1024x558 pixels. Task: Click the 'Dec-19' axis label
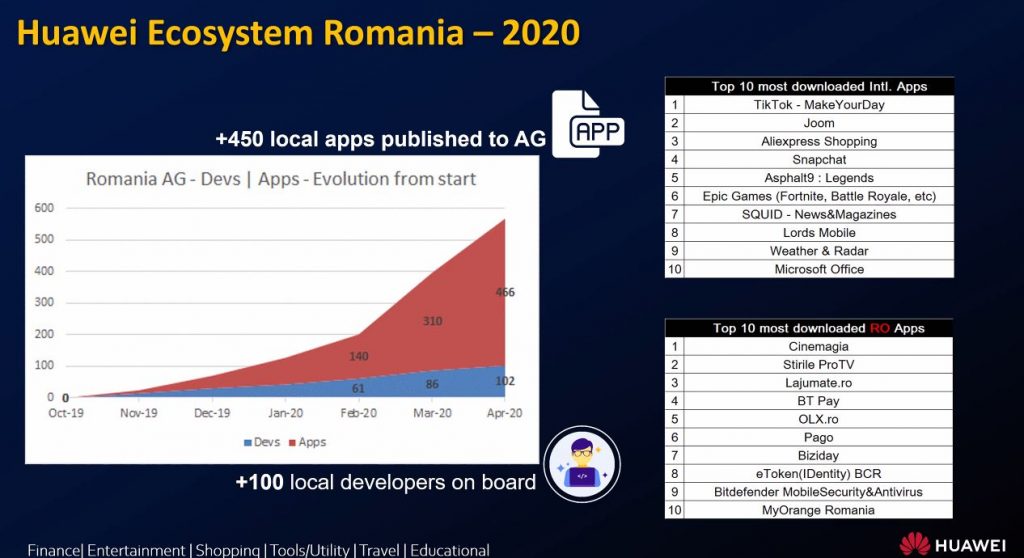tap(212, 413)
